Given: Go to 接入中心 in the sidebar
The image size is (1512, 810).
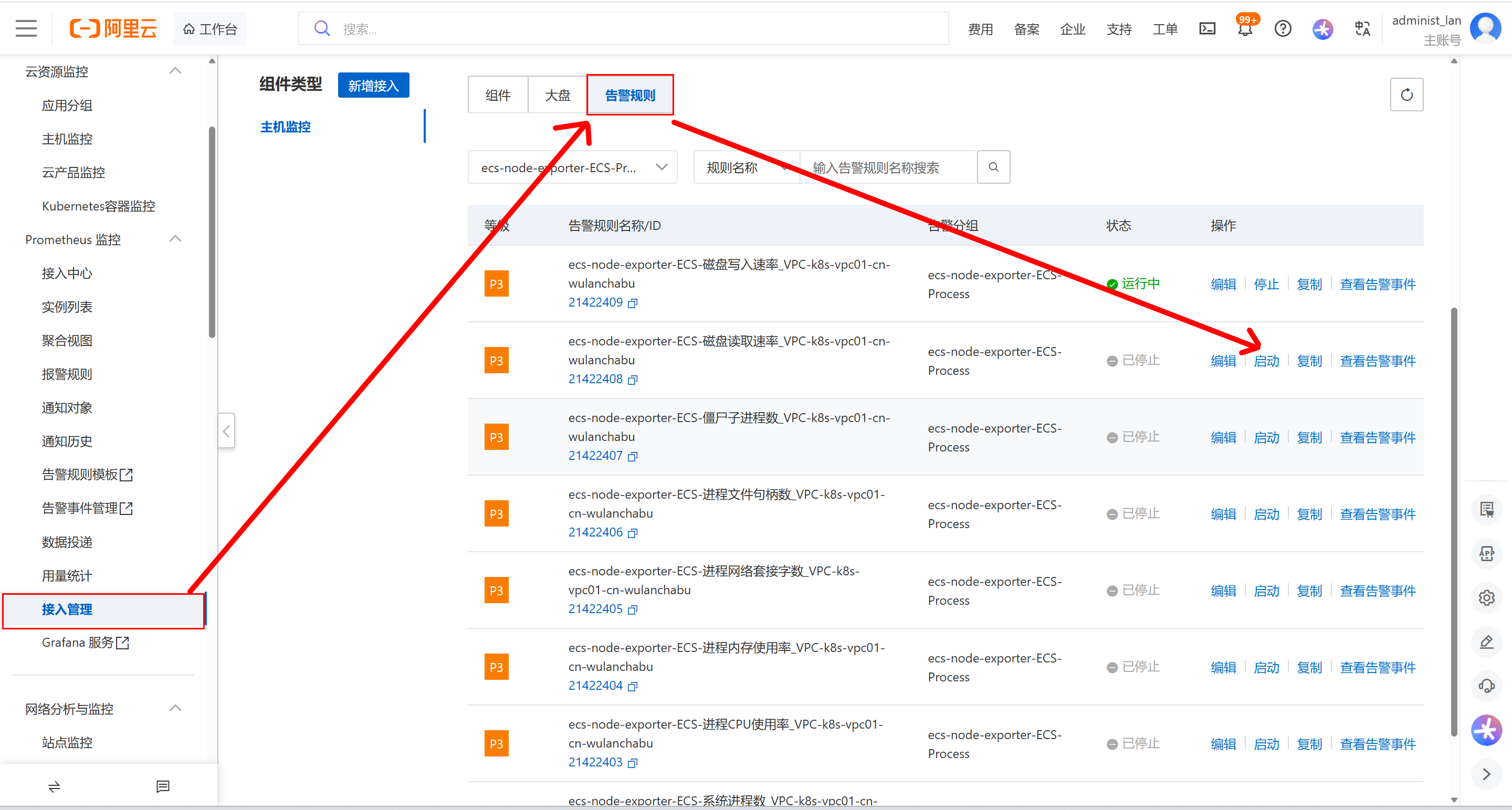Looking at the screenshot, I should pos(67,273).
